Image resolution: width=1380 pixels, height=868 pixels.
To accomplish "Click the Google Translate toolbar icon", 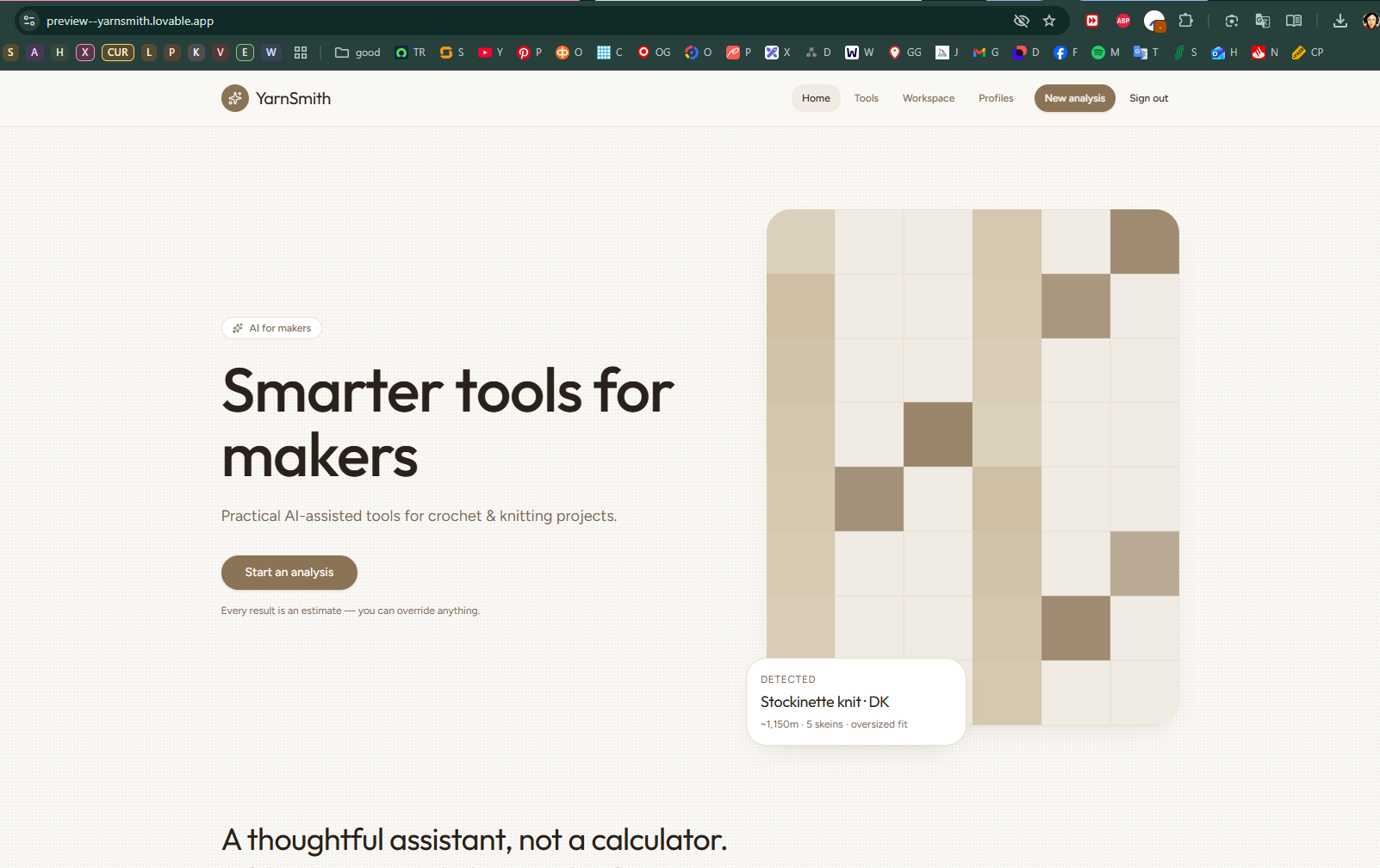I will click(1263, 21).
